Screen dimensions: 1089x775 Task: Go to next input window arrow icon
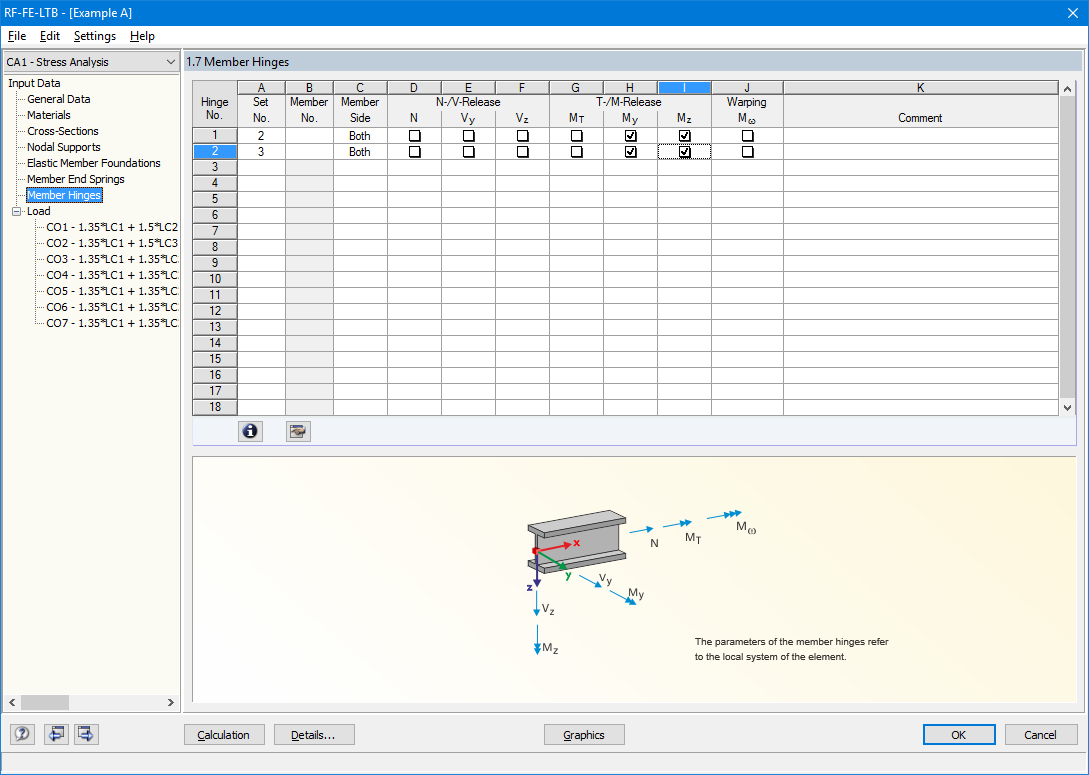coord(87,734)
